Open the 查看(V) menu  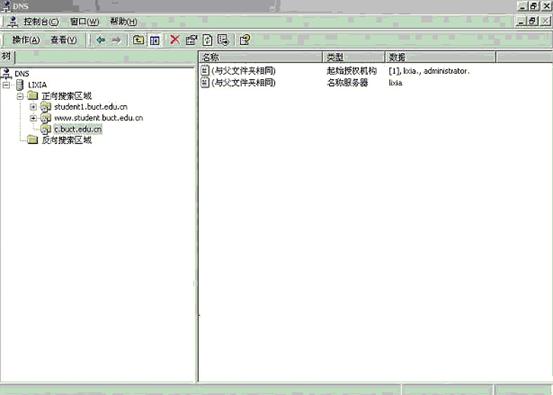(x=64, y=40)
